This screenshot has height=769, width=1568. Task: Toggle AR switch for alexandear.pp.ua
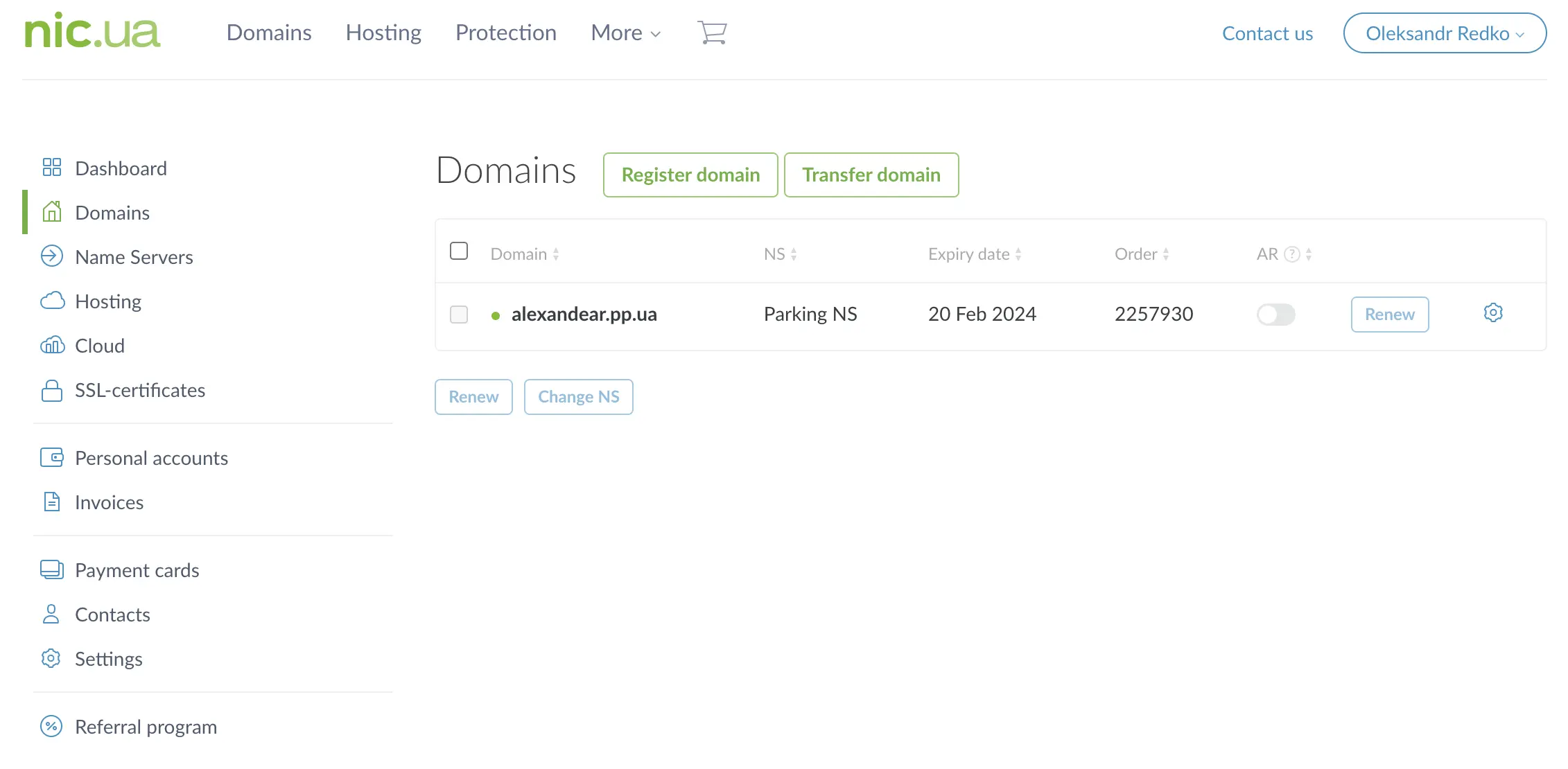coord(1275,314)
